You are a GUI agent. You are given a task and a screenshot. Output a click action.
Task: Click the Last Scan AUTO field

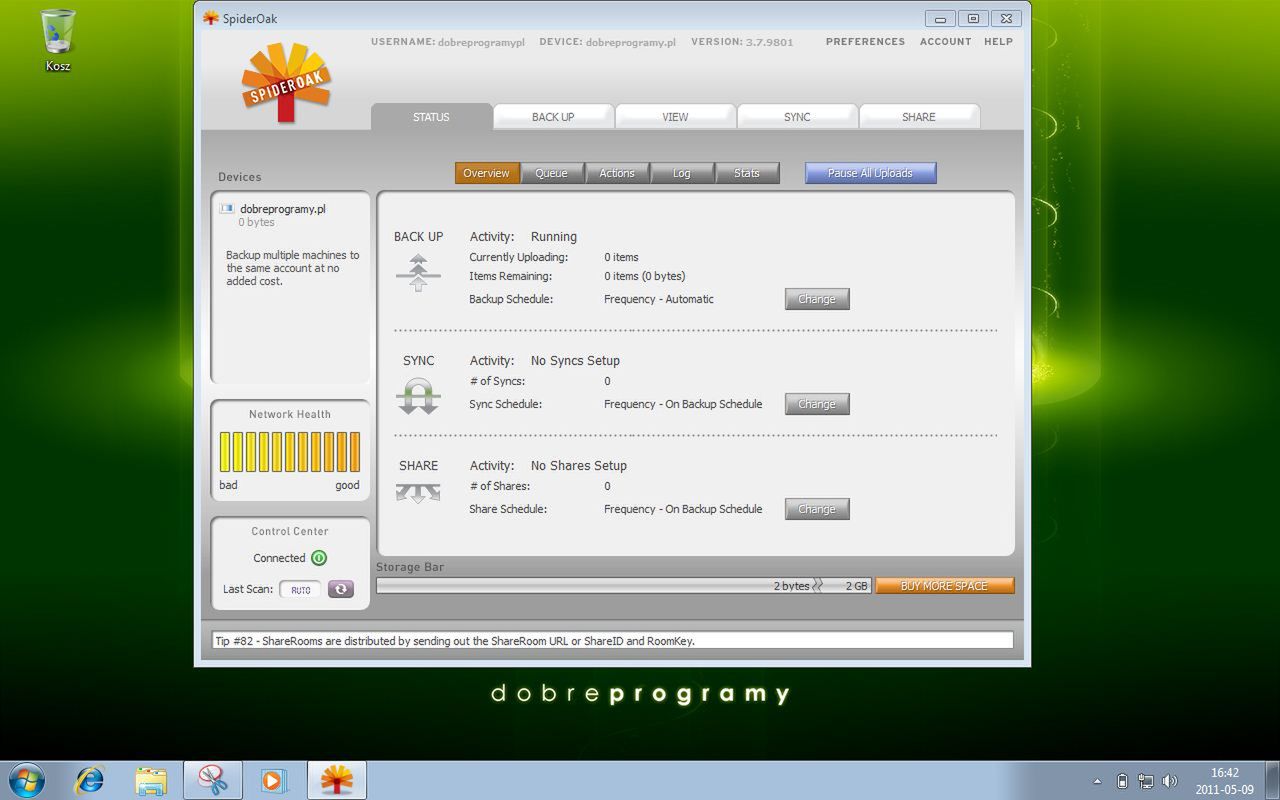coord(301,589)
